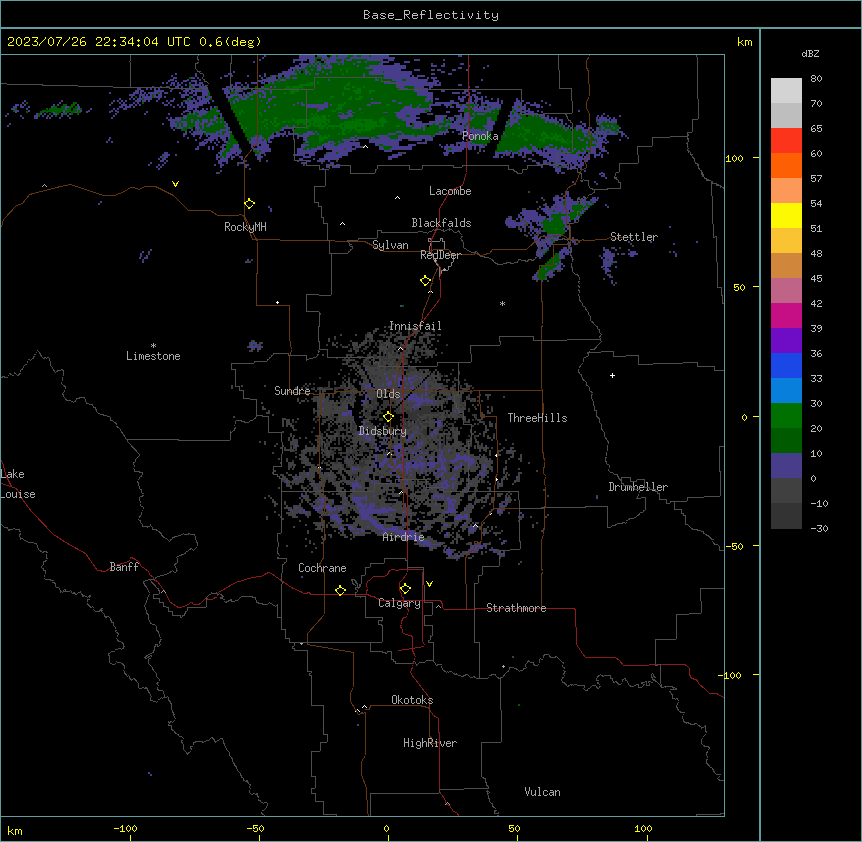The height and width of the screenshot is (842, 862).
Task: Select the yellow diamond marker between Olds and Didsbury
Action: [389, 417]
